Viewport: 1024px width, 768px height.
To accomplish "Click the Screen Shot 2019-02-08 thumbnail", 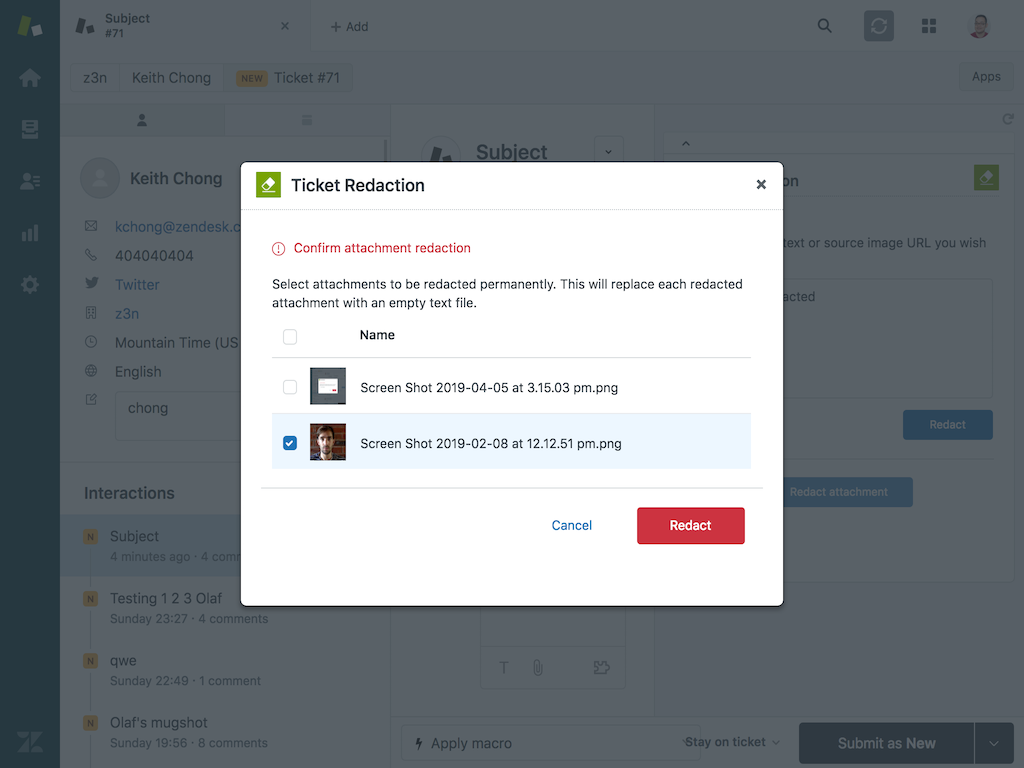I will (x=328, y=442).
